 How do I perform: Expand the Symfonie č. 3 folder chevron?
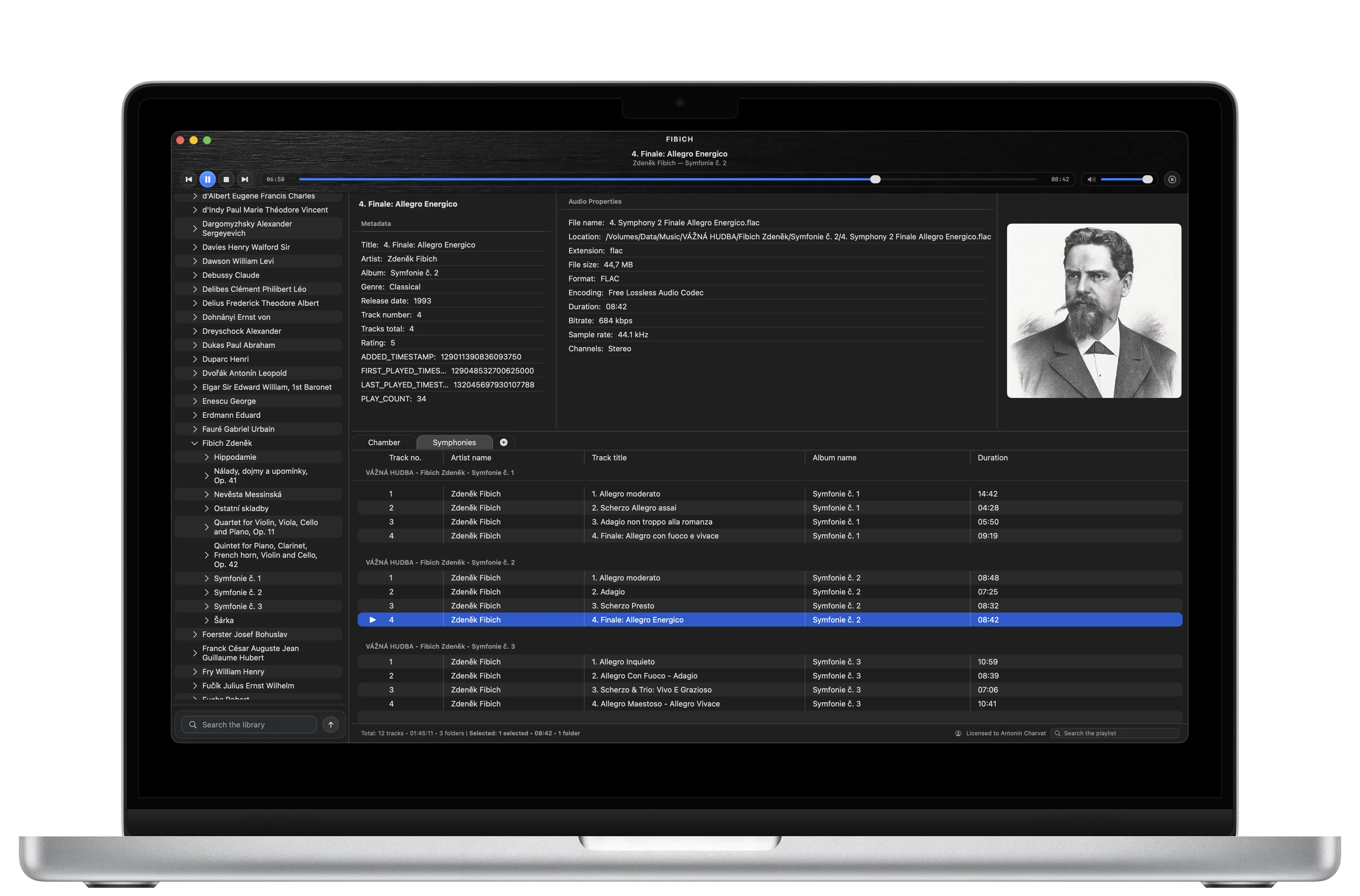206,606
